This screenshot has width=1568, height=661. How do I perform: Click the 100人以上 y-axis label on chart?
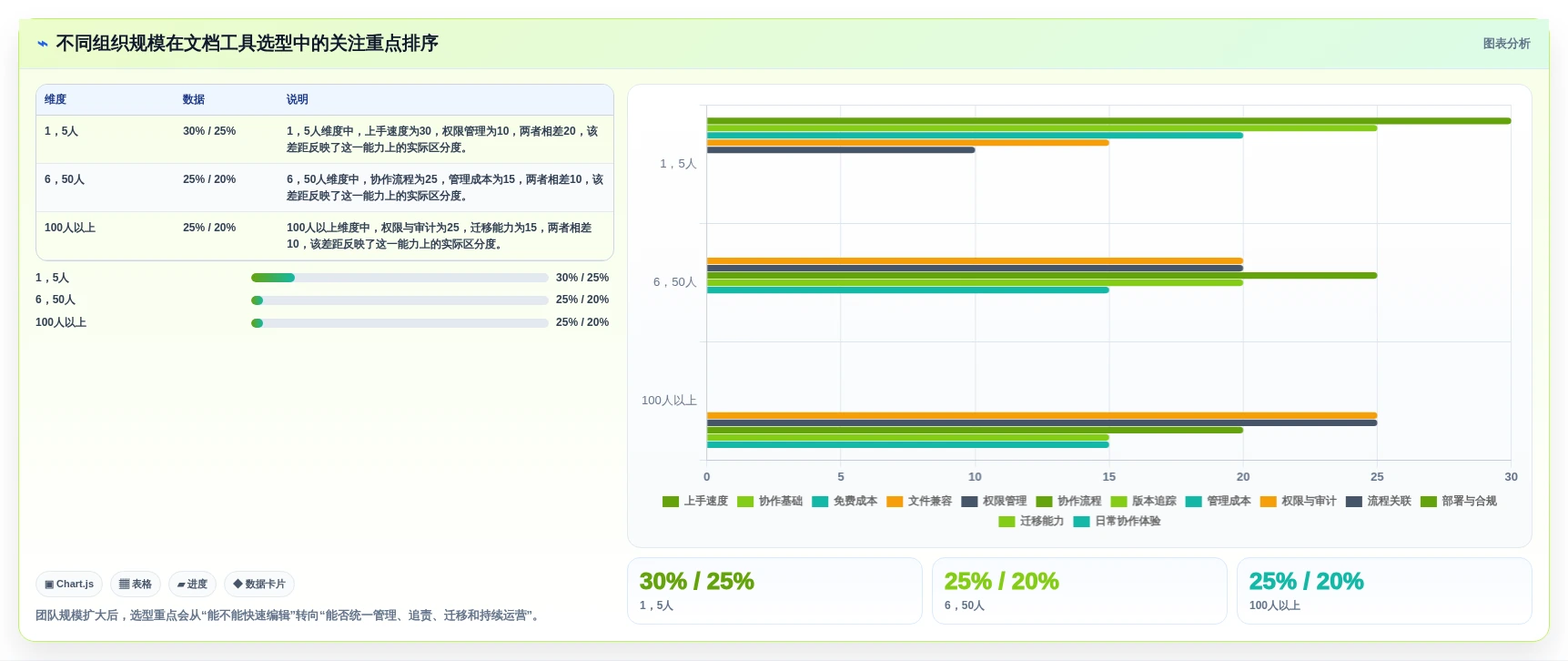point(669,401)
